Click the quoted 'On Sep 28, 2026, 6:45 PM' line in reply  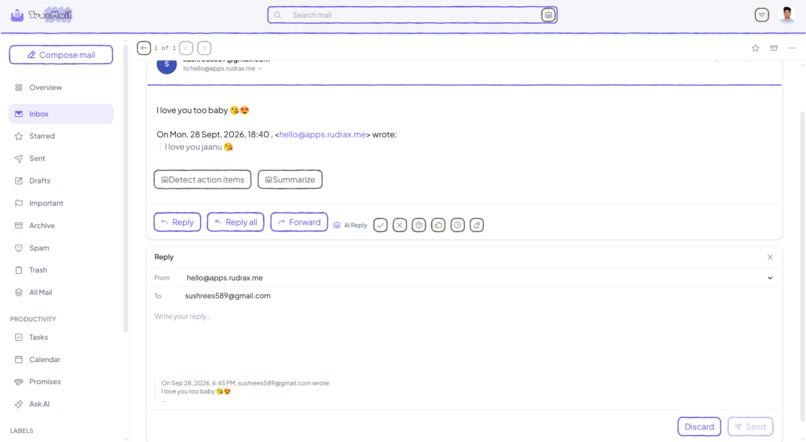point(245,383)
